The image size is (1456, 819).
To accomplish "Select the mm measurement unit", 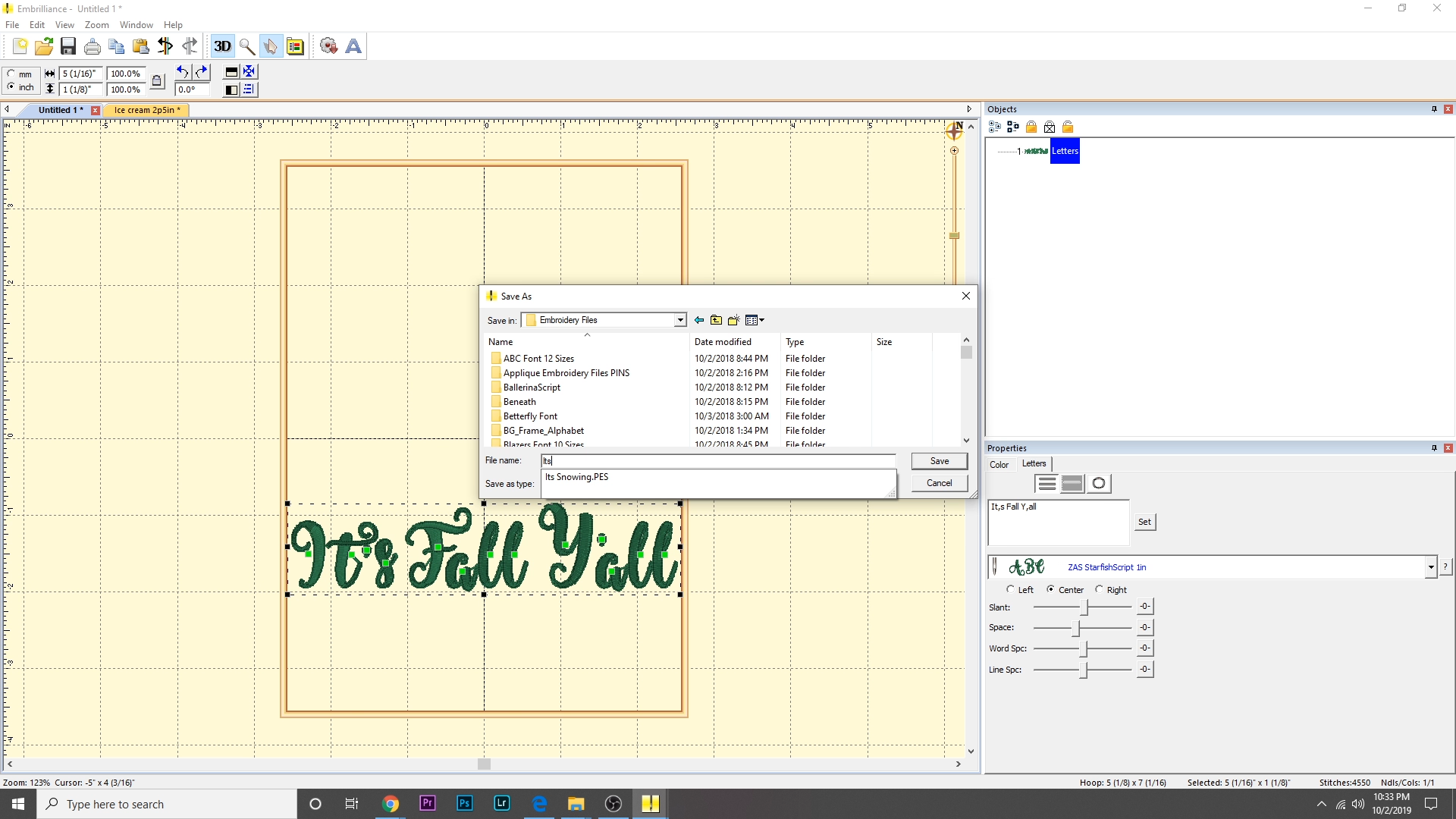I will (x=12, y=74).
